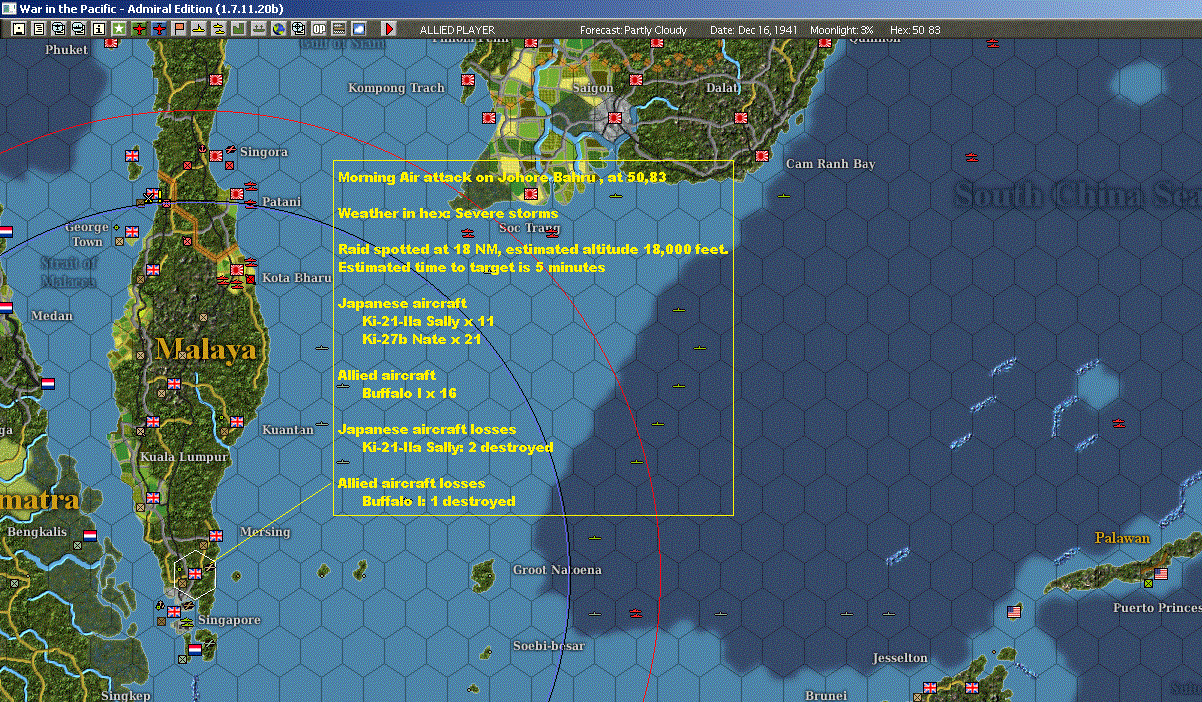Click the Kota Bharu label
1202x702 pixels.
coord(298,277)
